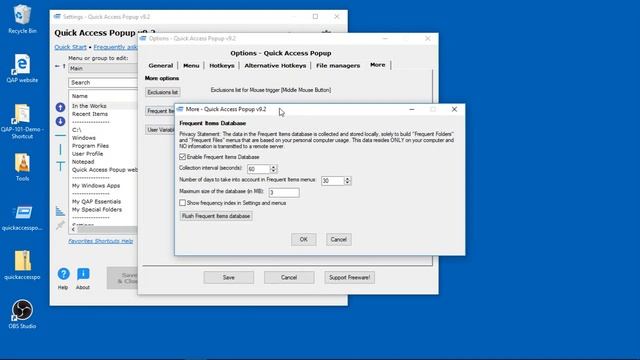Open the Tools desktop icon
This screenshot has width=640, height=360.
click(22, 167)
